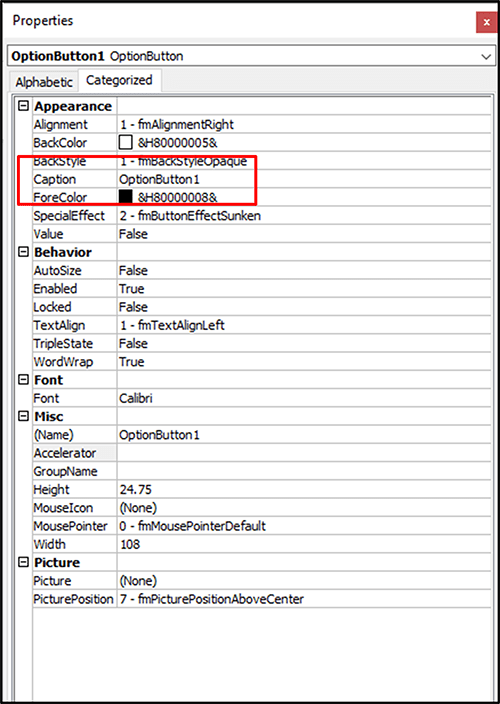Select the SpecialEffect property name
Screen dimensions: 500x704
tap(69, 216)
